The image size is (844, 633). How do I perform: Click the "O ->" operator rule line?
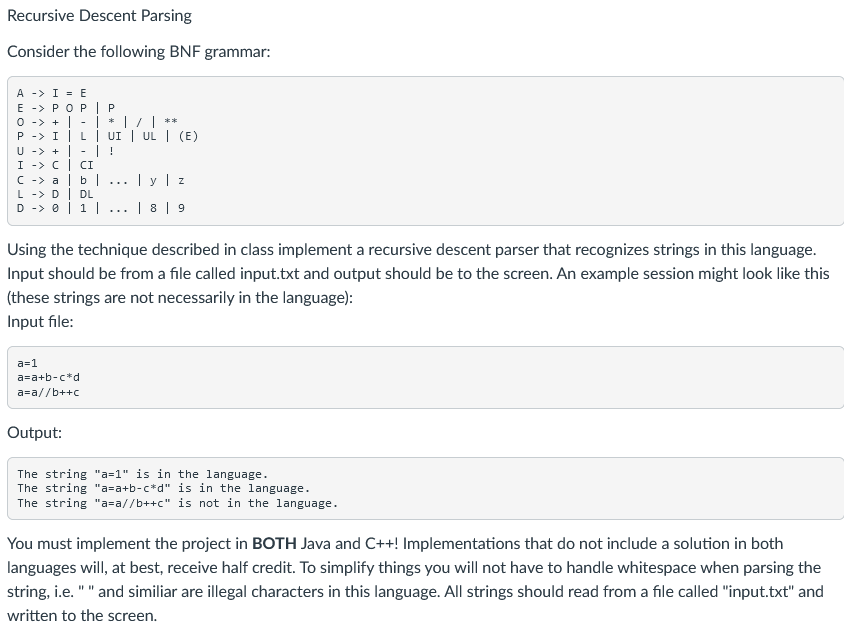click(97, 122)
